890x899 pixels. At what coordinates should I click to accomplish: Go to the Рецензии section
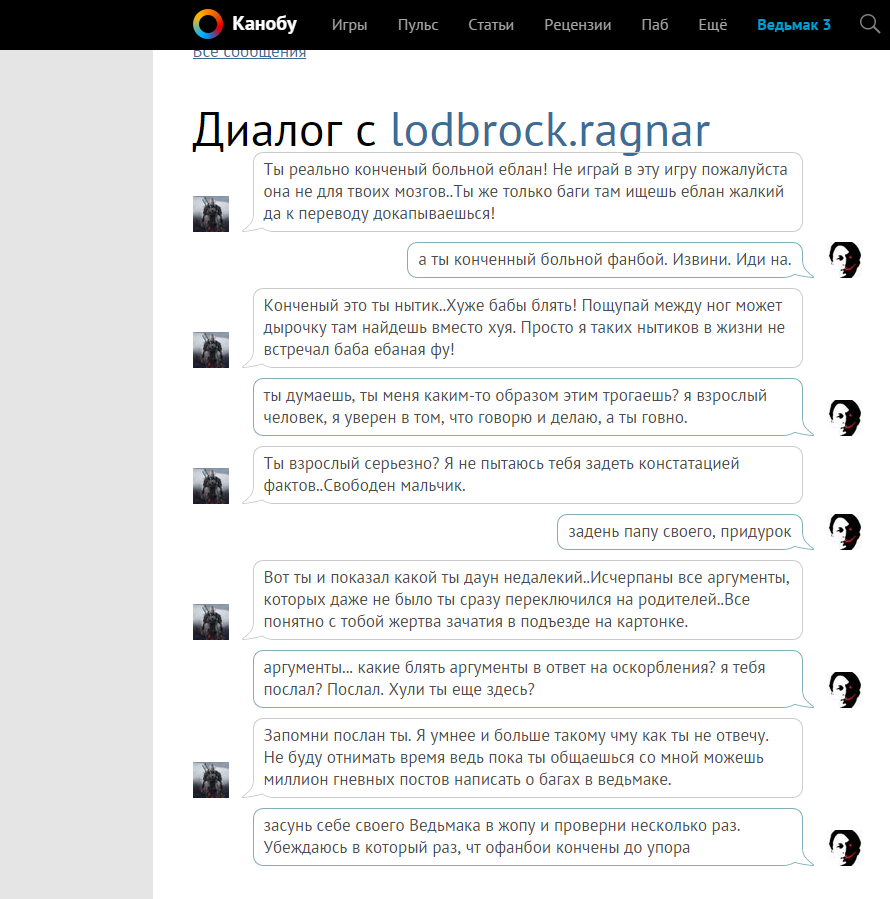point(577,25)
